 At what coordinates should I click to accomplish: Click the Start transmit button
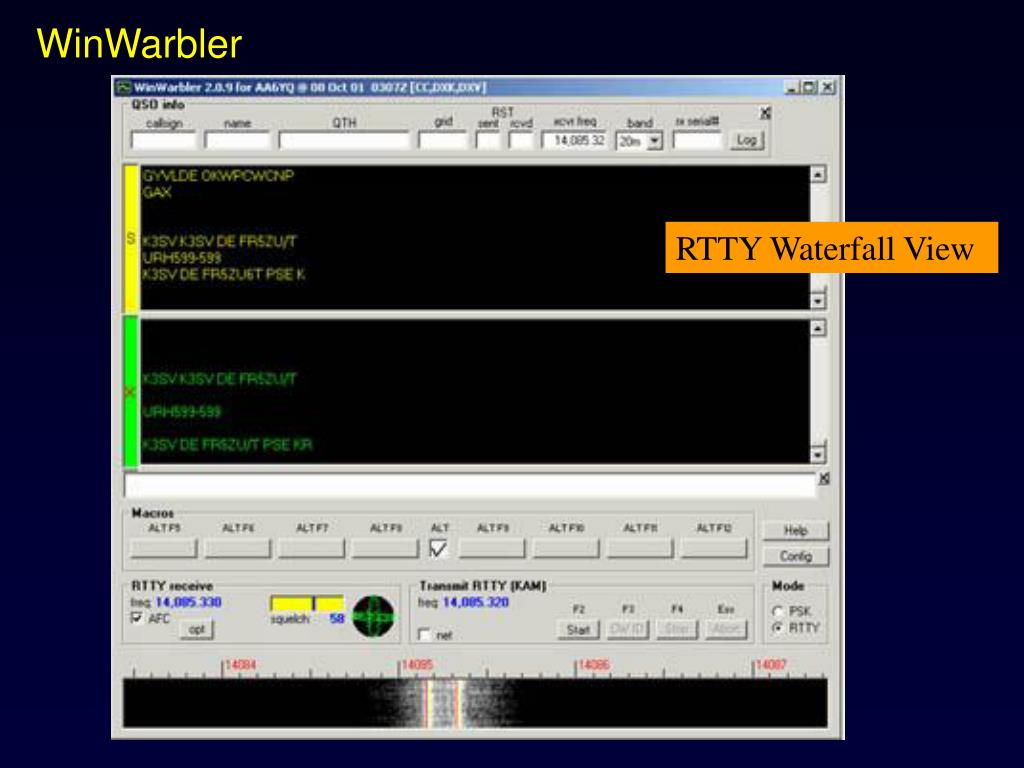pos(578,630)
